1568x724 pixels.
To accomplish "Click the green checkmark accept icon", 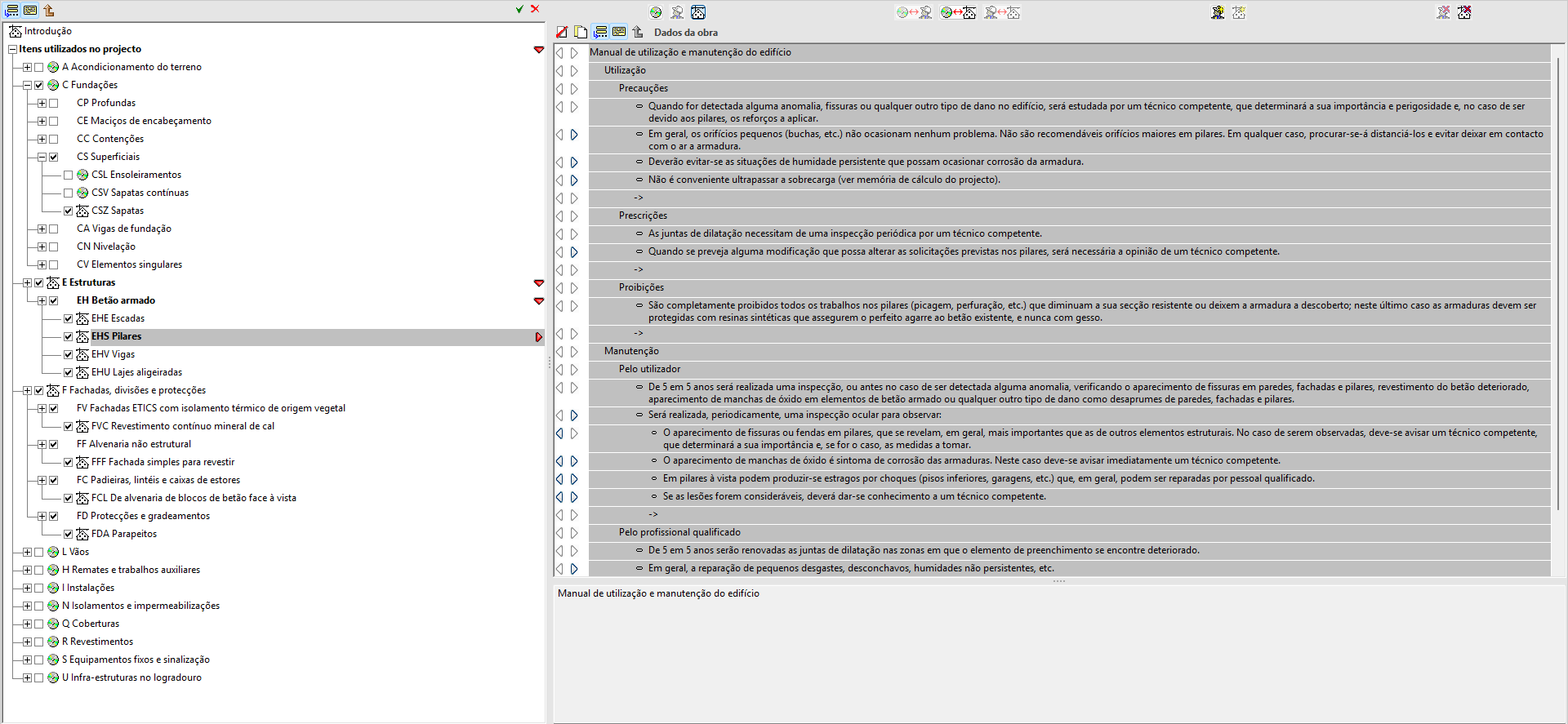I will click(519, 9).
